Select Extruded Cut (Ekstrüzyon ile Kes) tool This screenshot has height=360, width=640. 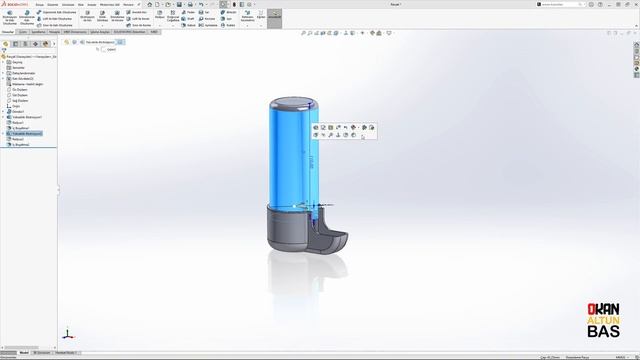pos(87,16)
